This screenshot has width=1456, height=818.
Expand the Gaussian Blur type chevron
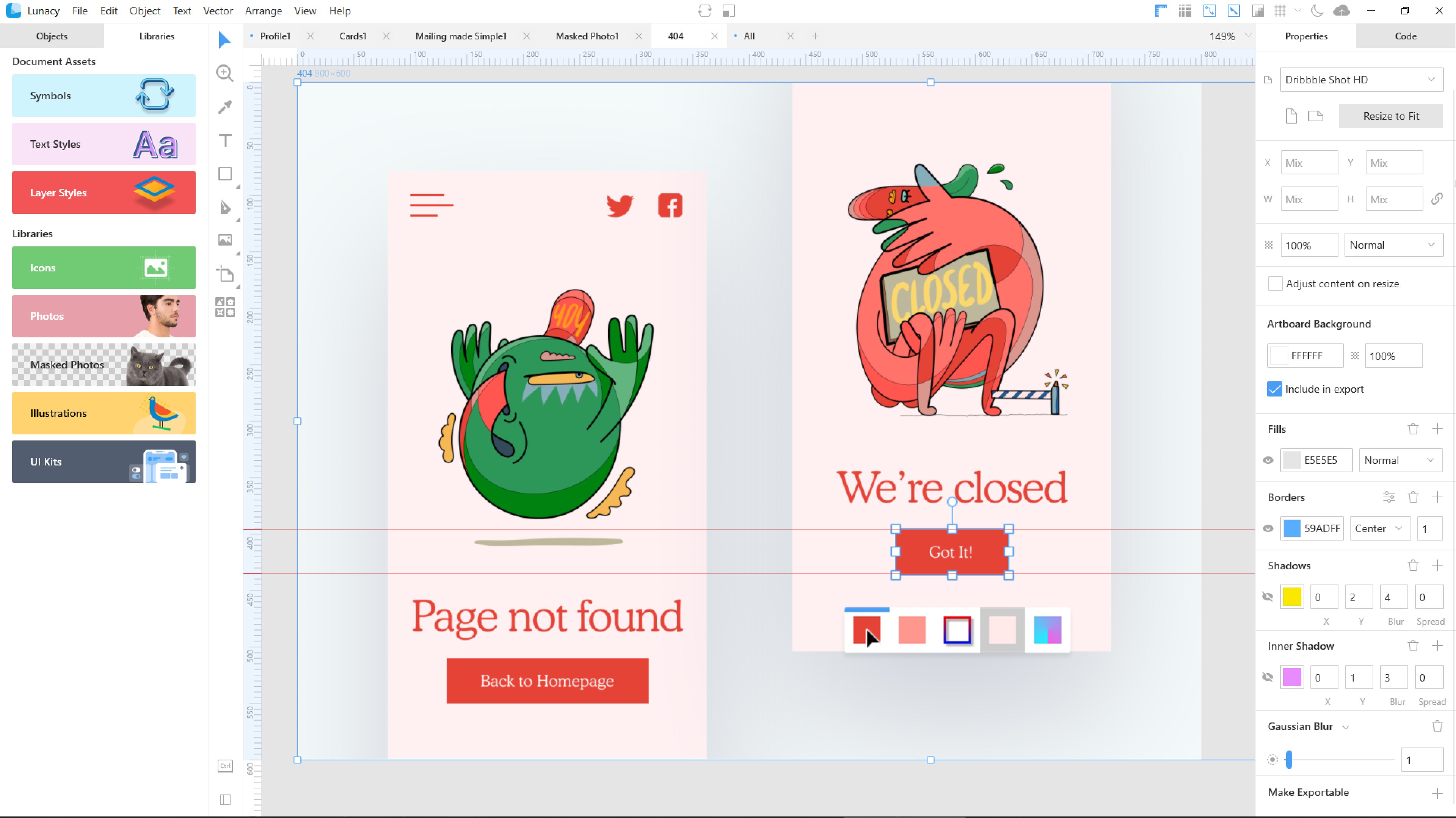click(1345, 727)
